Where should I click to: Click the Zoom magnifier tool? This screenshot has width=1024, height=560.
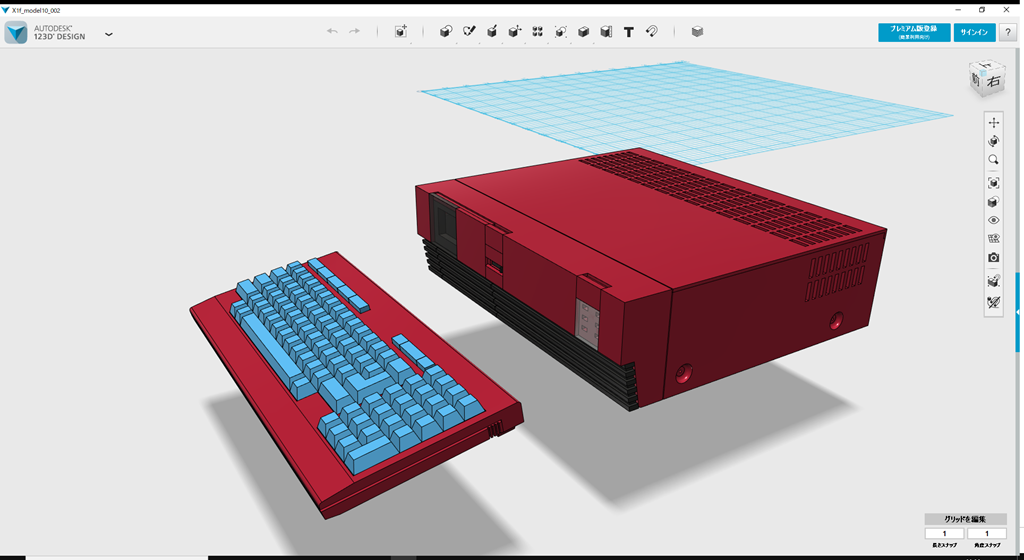pyautogui.click(x=993, y=160)
